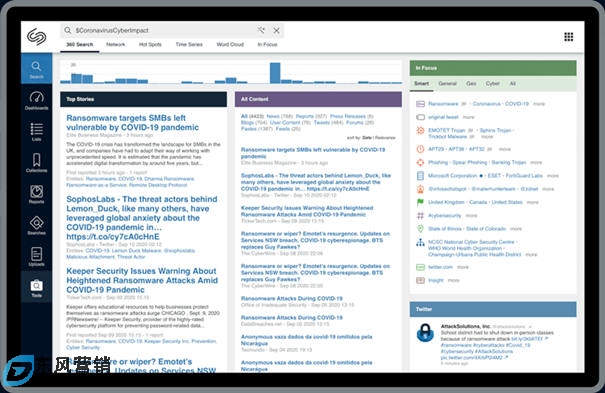Switch to the Network tab
This screenshot has width=605, height=393.
115,44
